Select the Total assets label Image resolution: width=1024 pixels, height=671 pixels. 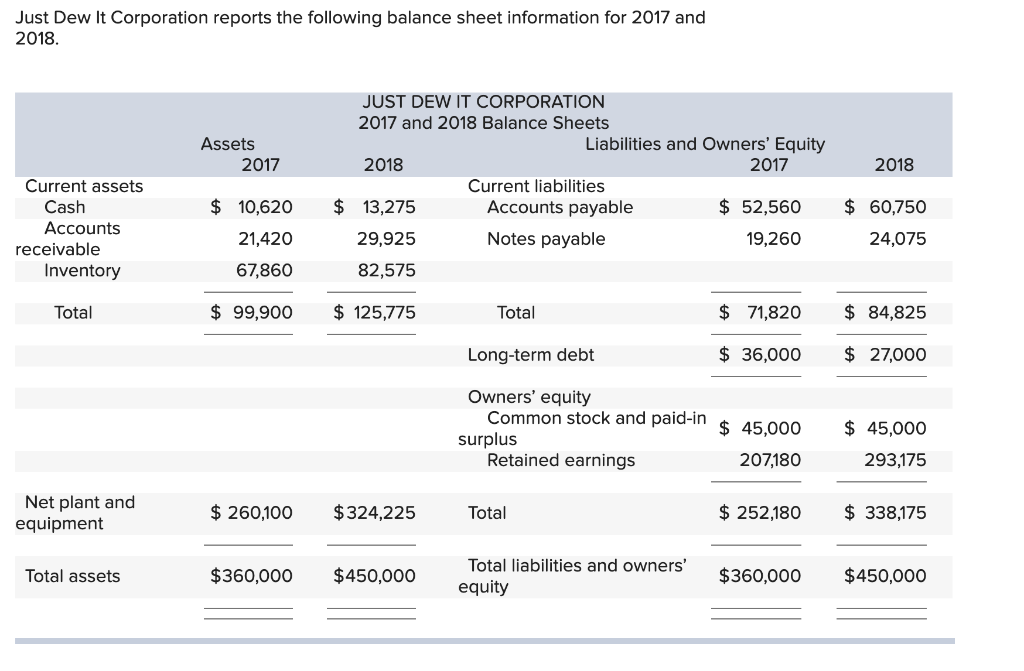pos(72,576)
